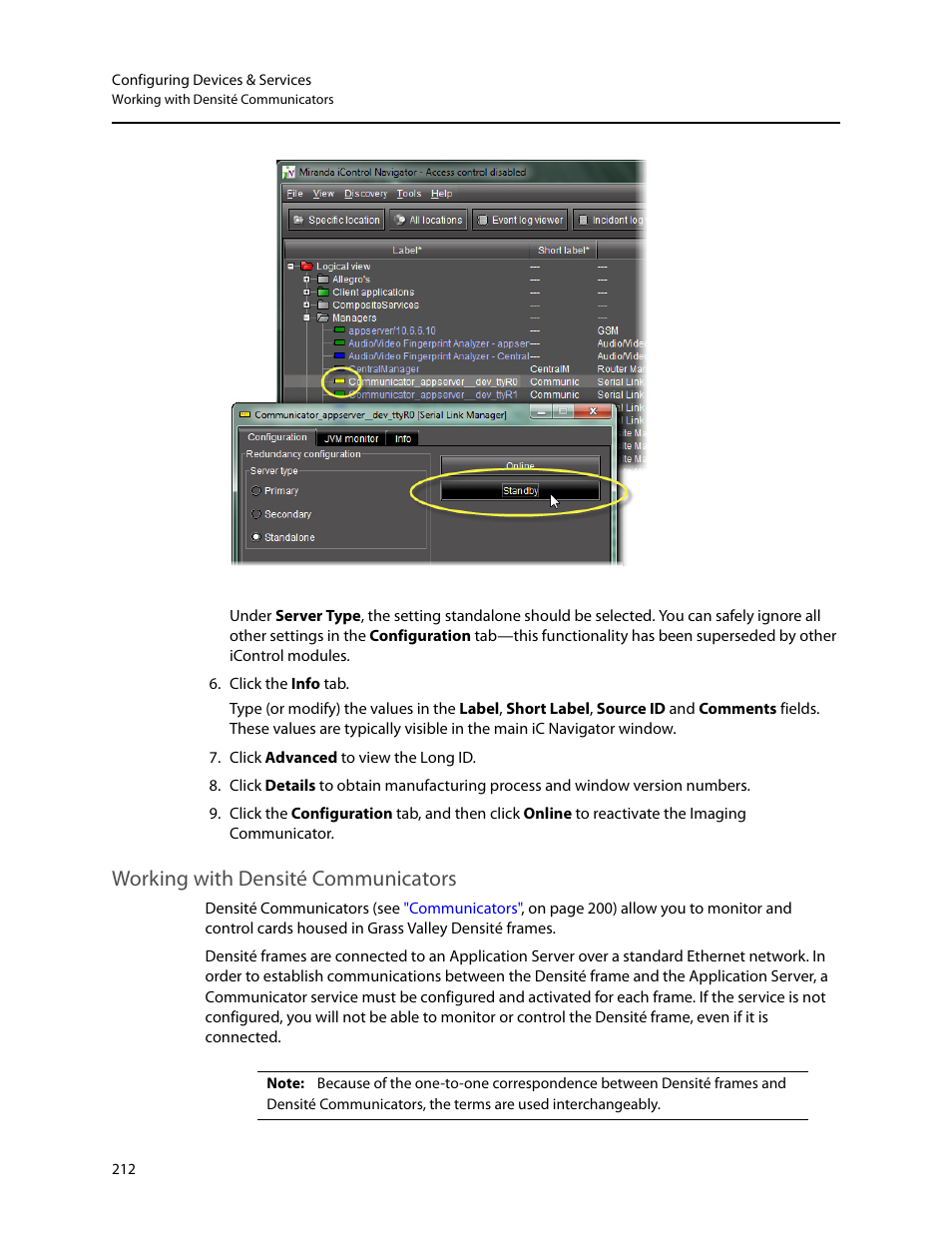The image size is (952, 1233).
Task: Select the Primary server type radio button
Action: pos(256,491)
